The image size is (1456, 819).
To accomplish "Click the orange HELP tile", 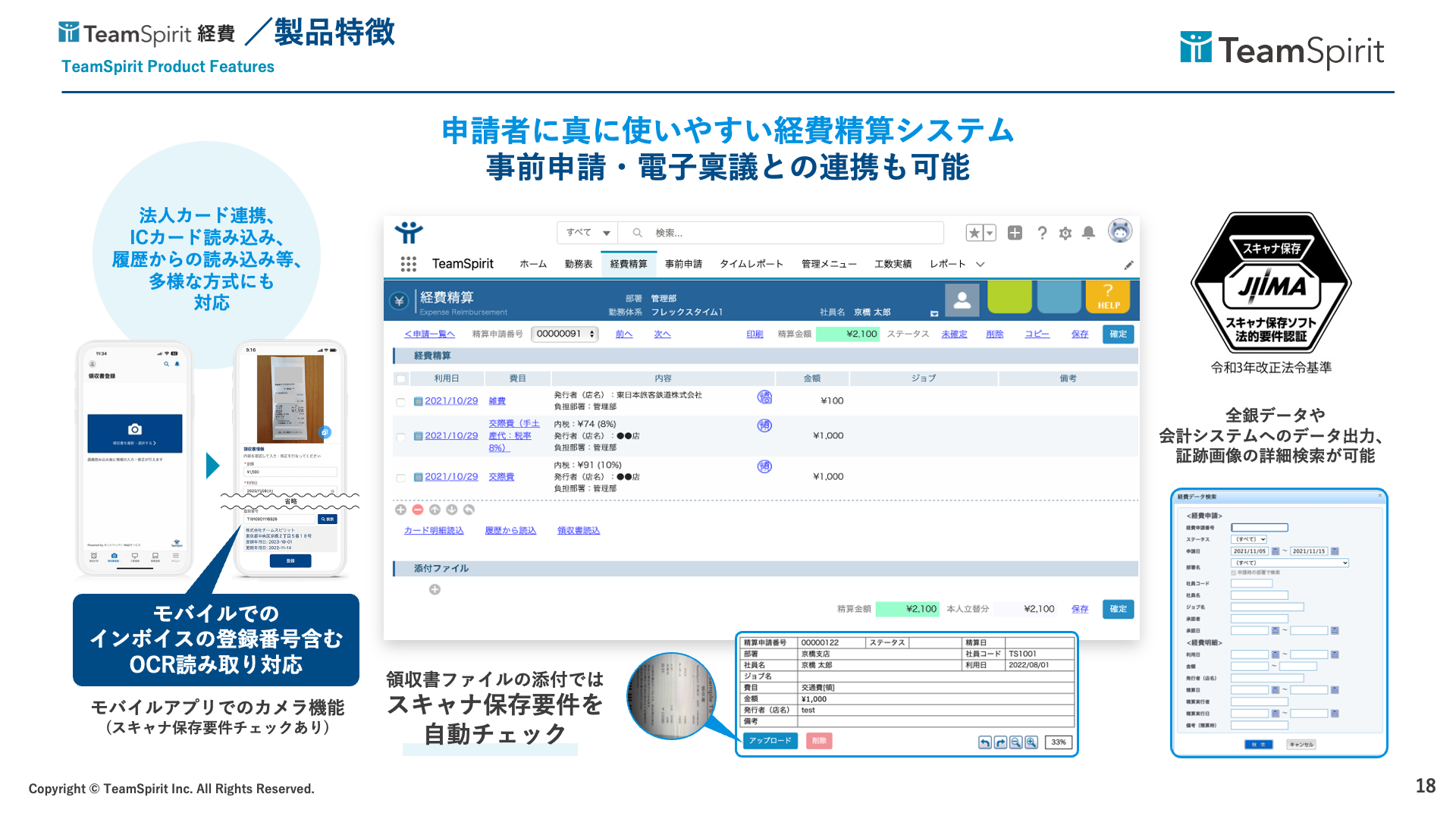I will (x=1108, y=297).
